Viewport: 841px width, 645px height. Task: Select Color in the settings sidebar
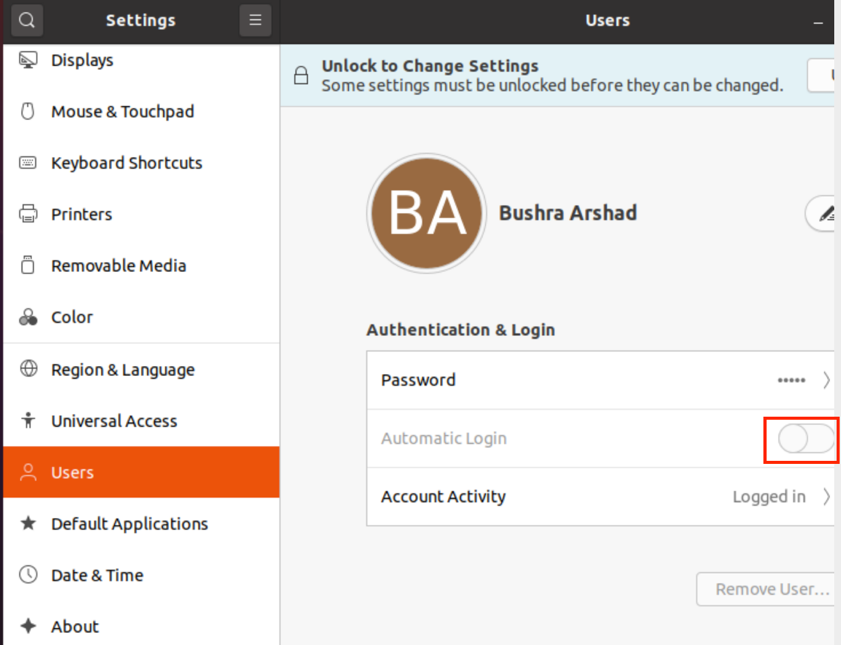72,317
